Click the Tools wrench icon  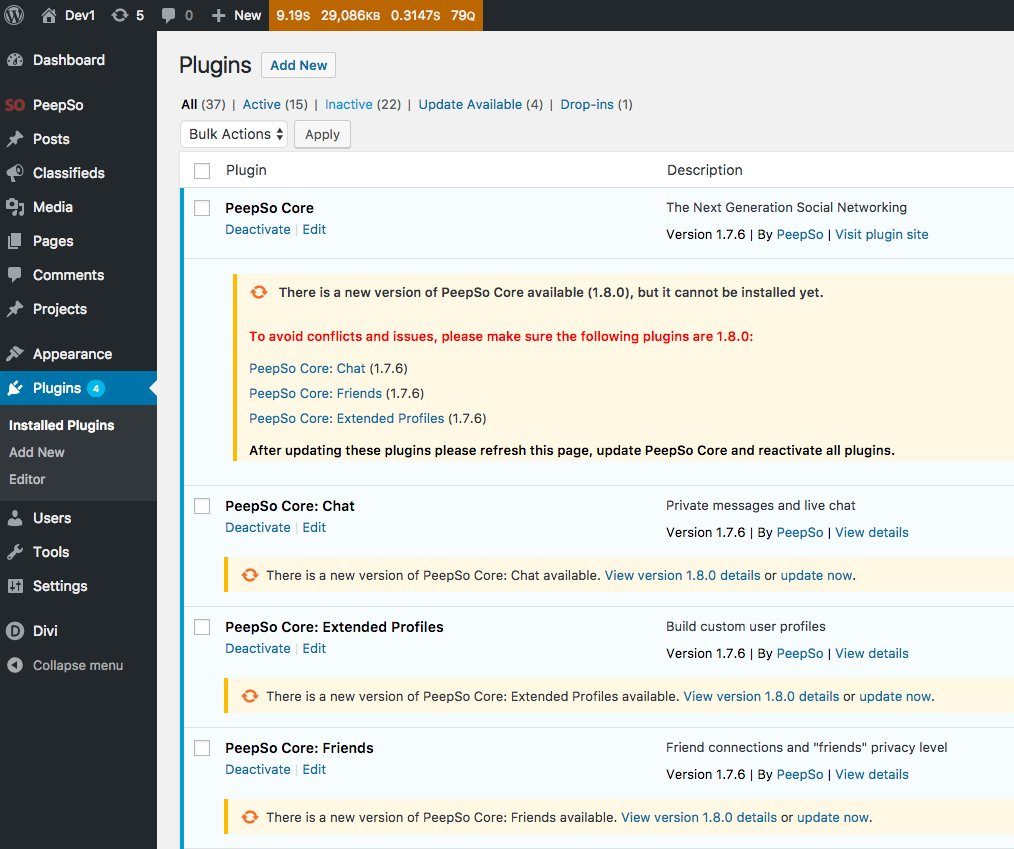click(x=16, y=552)
